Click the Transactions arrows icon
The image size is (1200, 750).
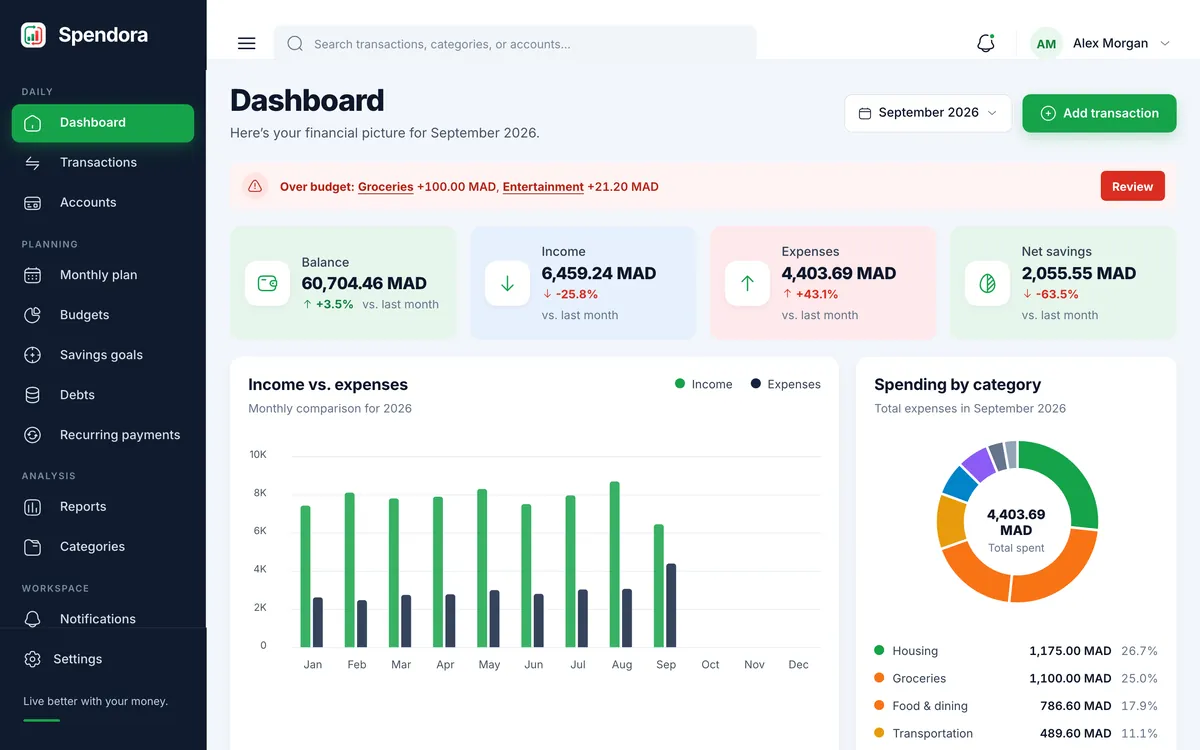click(32, 163)
